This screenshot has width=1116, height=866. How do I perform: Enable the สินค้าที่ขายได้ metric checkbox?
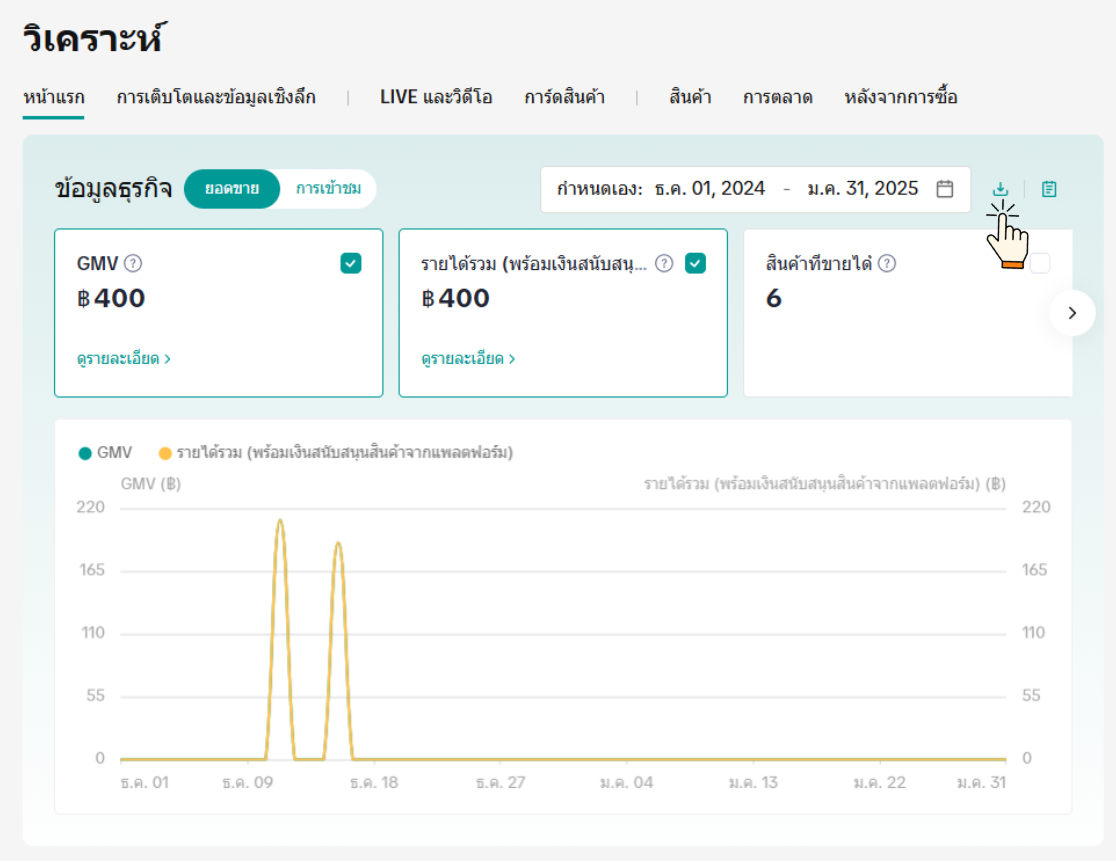1040,263
